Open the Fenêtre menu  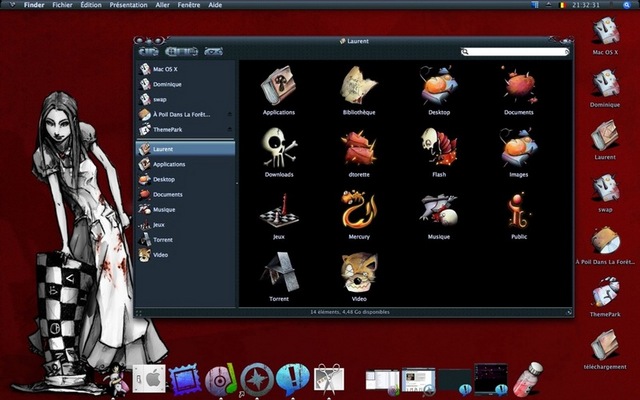coord(189,5)
